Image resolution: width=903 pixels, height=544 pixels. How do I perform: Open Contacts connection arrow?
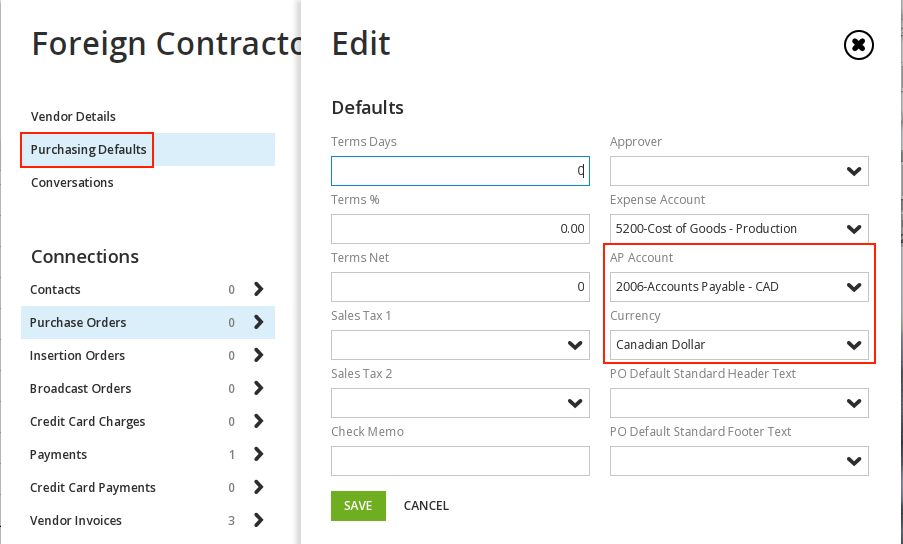(259, 289)
